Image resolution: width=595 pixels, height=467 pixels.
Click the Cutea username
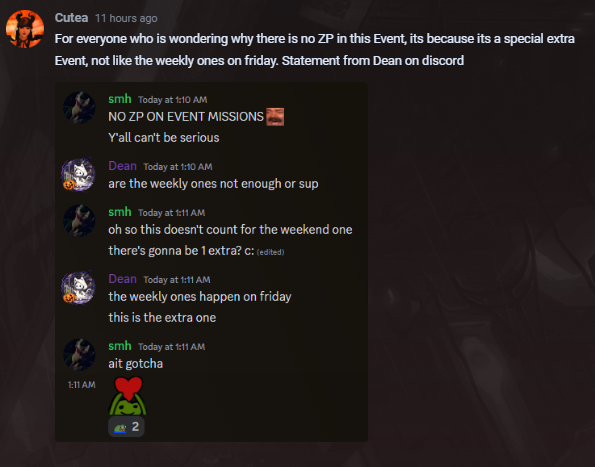(x=71, y=18)
